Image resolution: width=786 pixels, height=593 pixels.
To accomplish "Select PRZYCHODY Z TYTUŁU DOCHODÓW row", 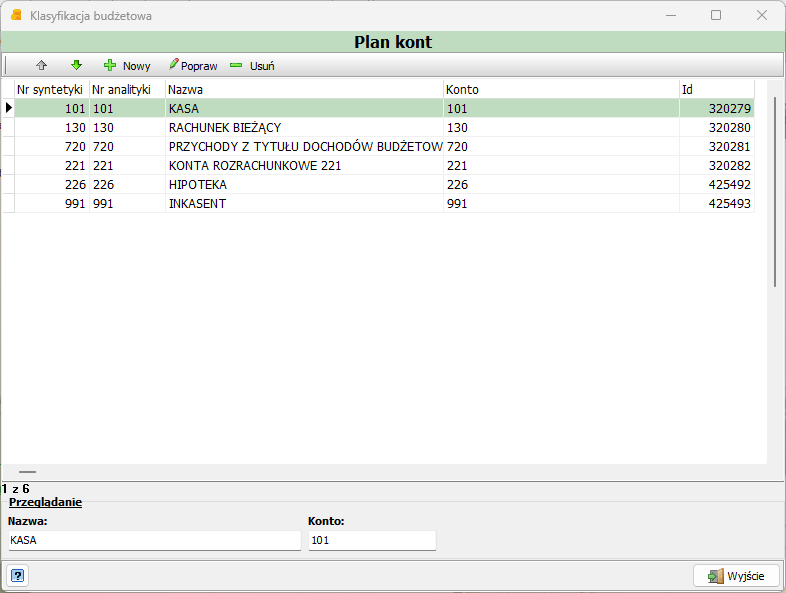I will 384,146.
